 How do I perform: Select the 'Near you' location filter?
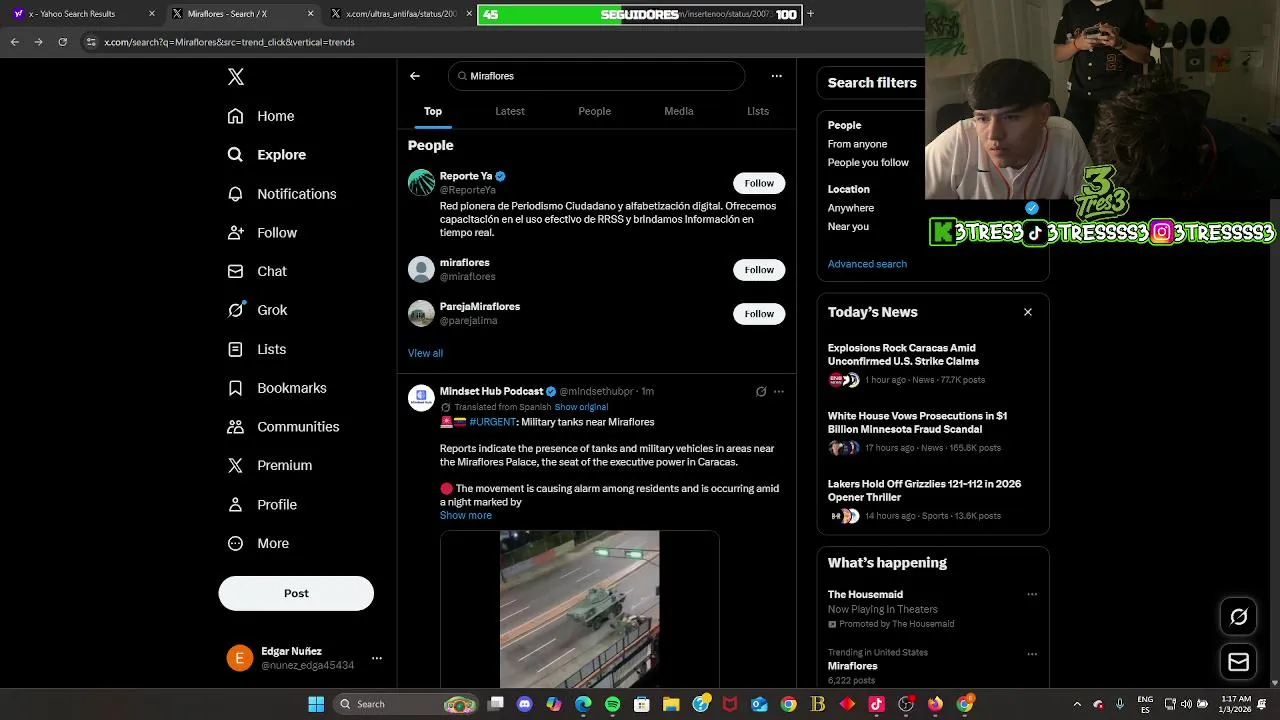(x=848, y=227)
